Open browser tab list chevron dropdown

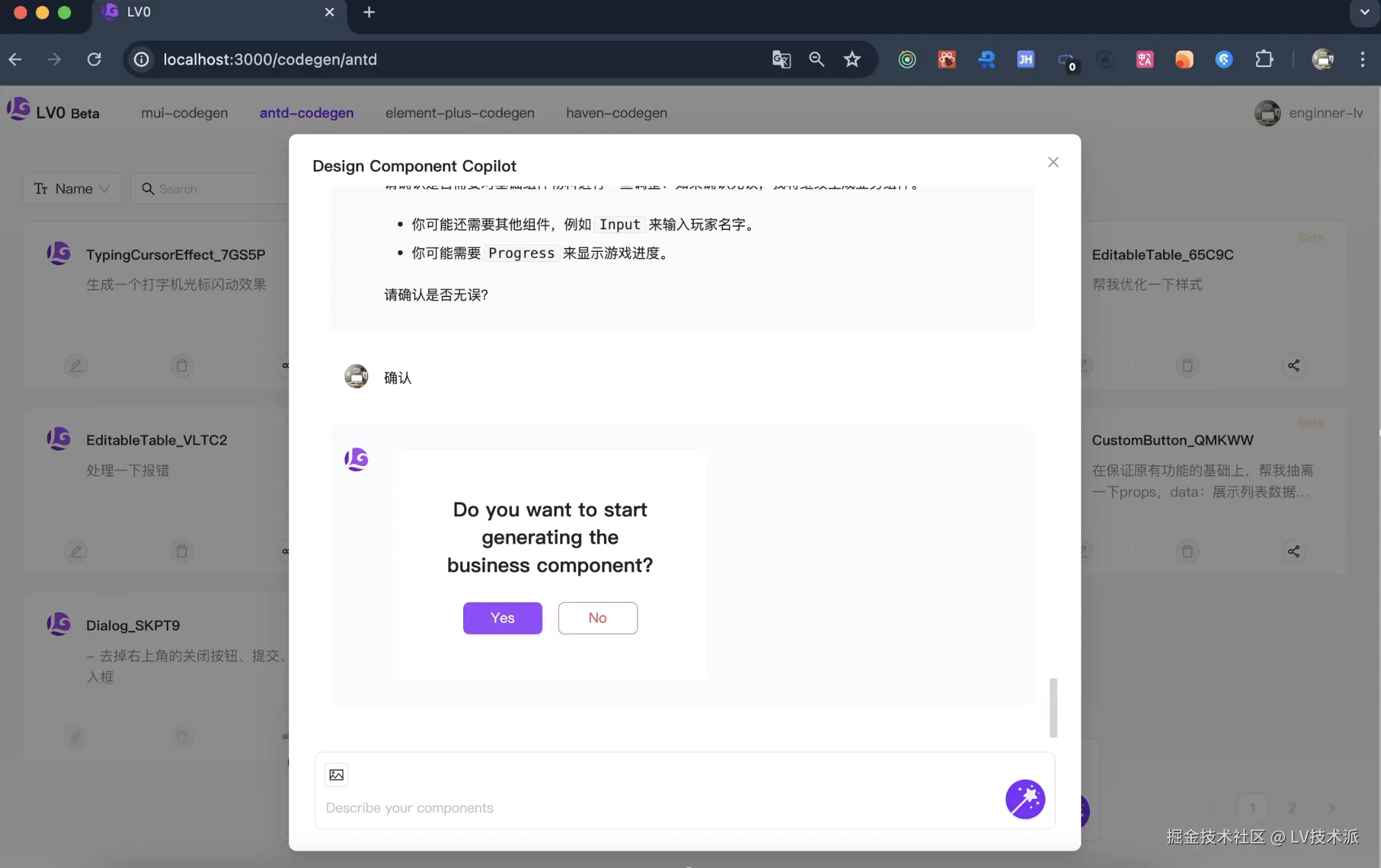pos(1364,12)
